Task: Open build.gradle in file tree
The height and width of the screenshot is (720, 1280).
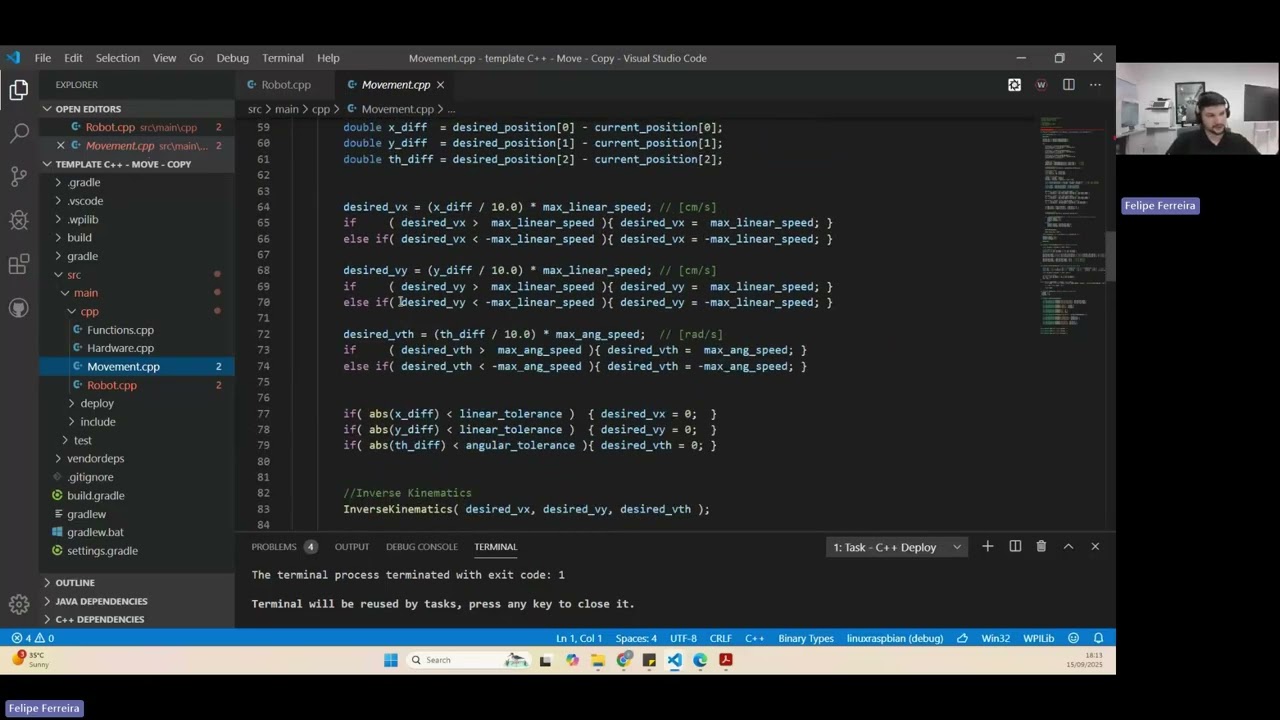Action: 96,495
